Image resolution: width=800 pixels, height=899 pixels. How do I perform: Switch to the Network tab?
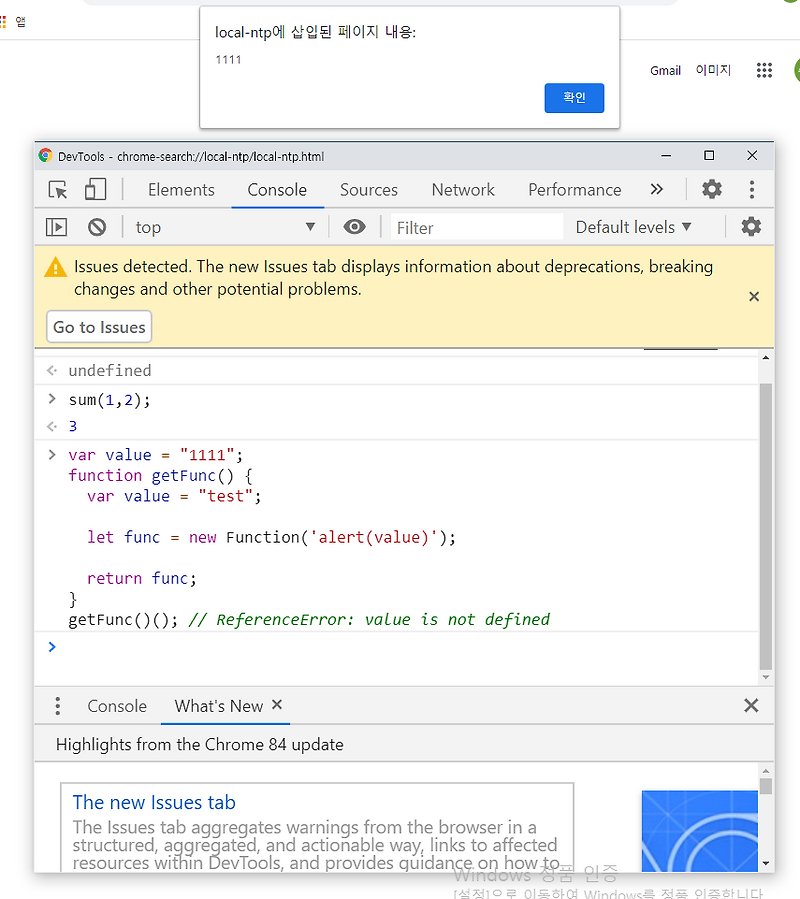(463, 190)
